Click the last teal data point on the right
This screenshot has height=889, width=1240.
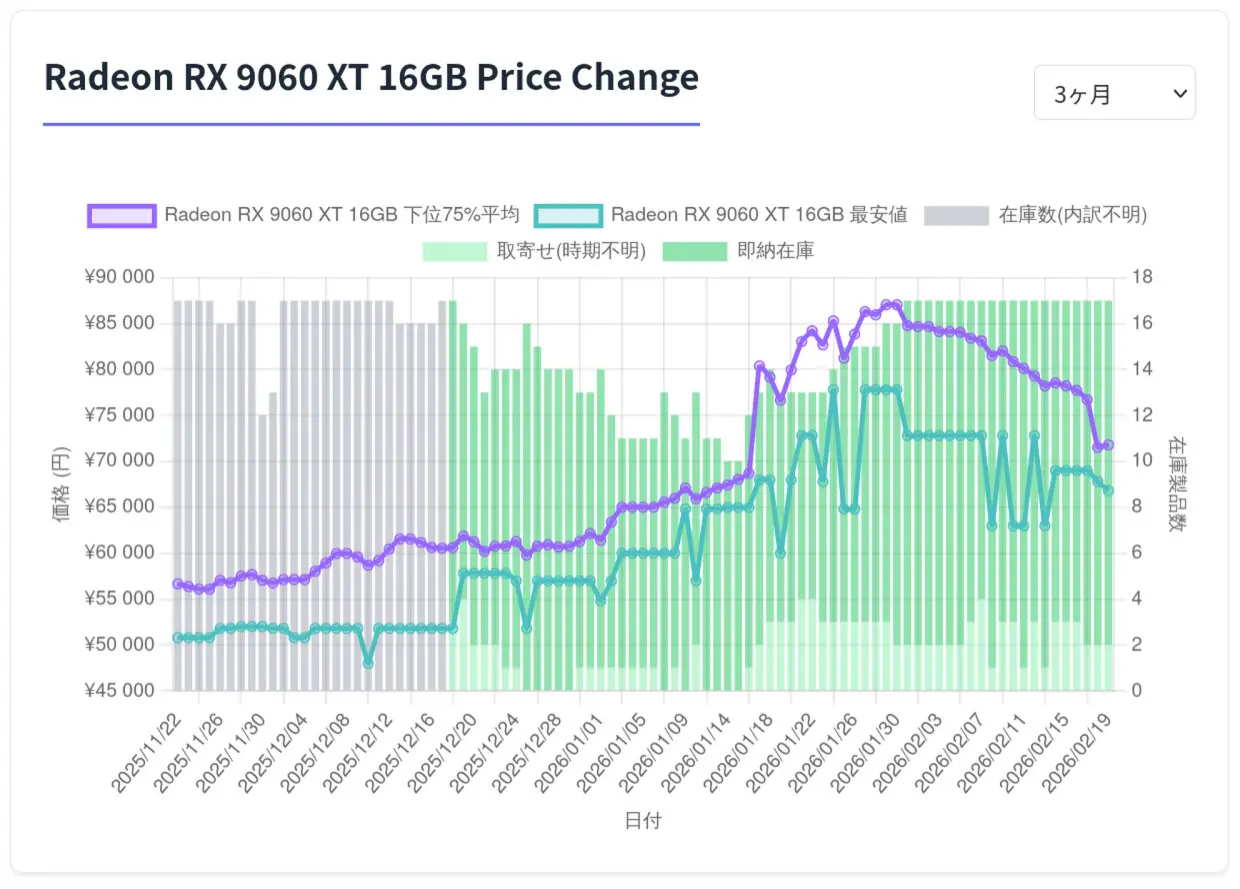click(1108, 490)
